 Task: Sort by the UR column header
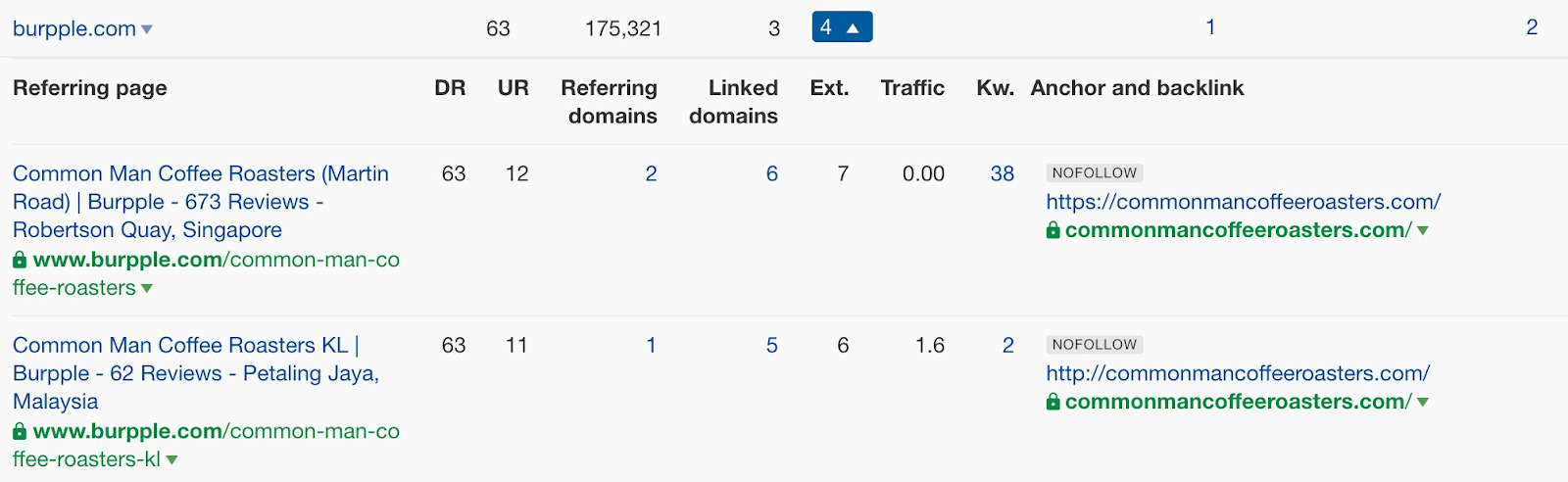point(513,88)
